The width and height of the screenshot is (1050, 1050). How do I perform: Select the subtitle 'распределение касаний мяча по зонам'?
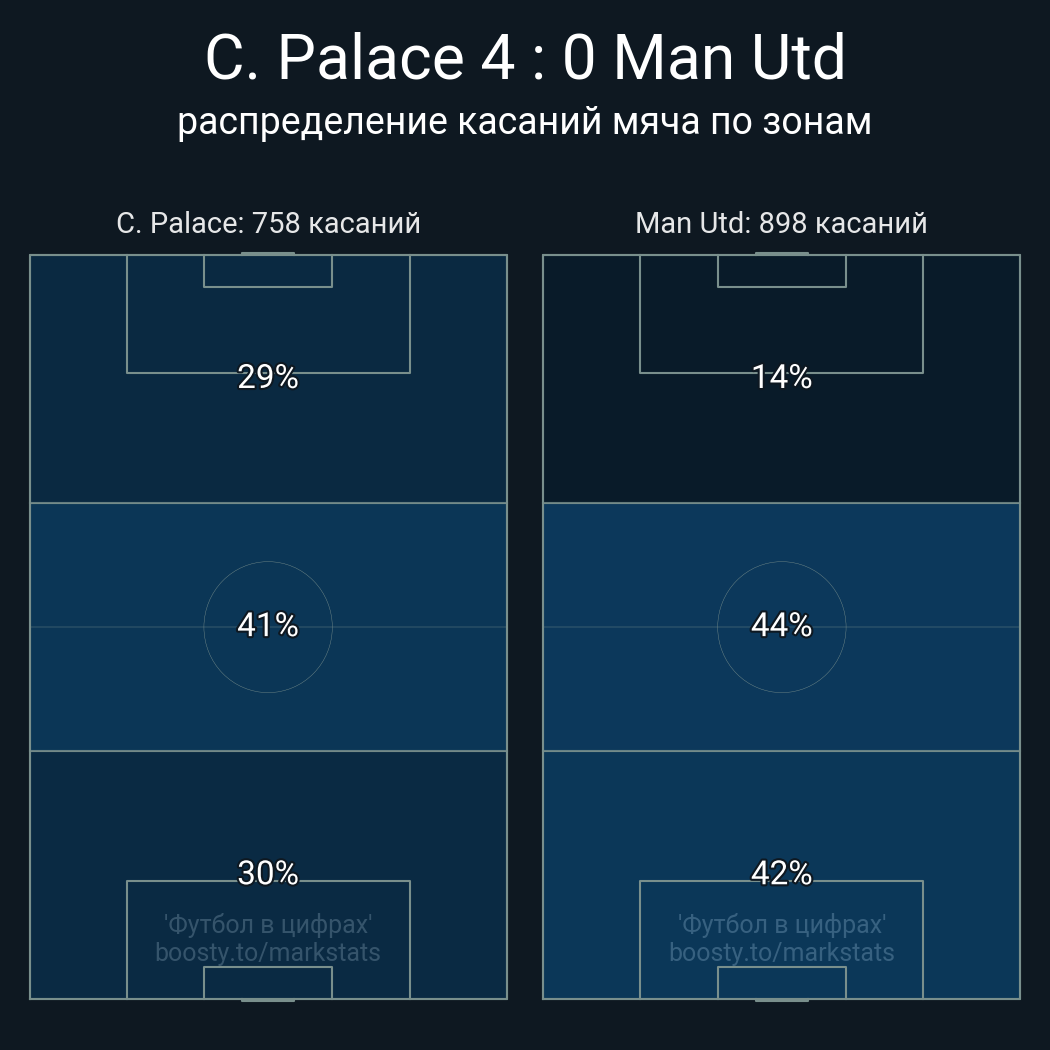[524, 121]
